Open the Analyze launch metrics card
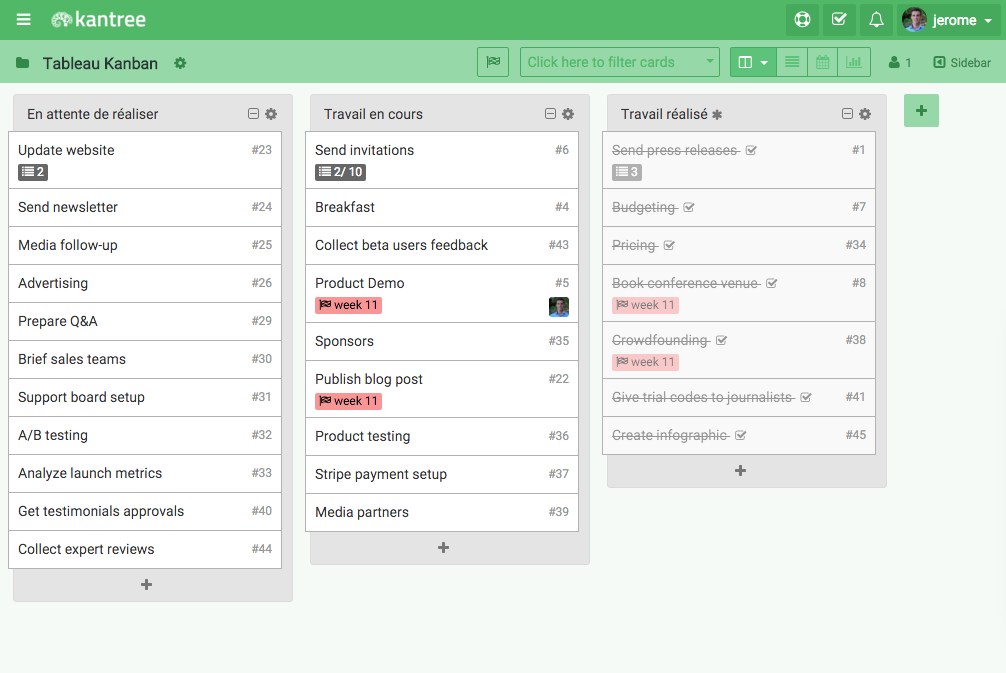1006x673 pixels. point(145,473)
